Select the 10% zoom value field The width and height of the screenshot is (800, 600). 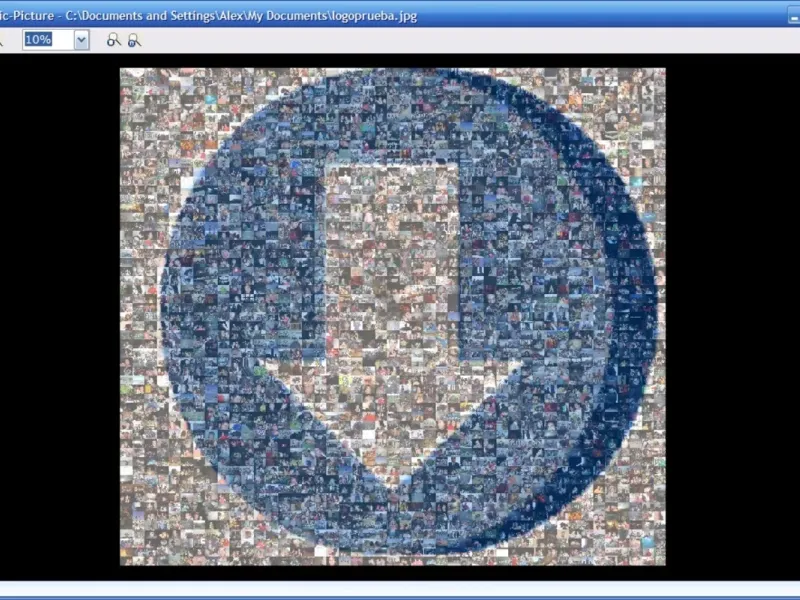coord(48,40)
